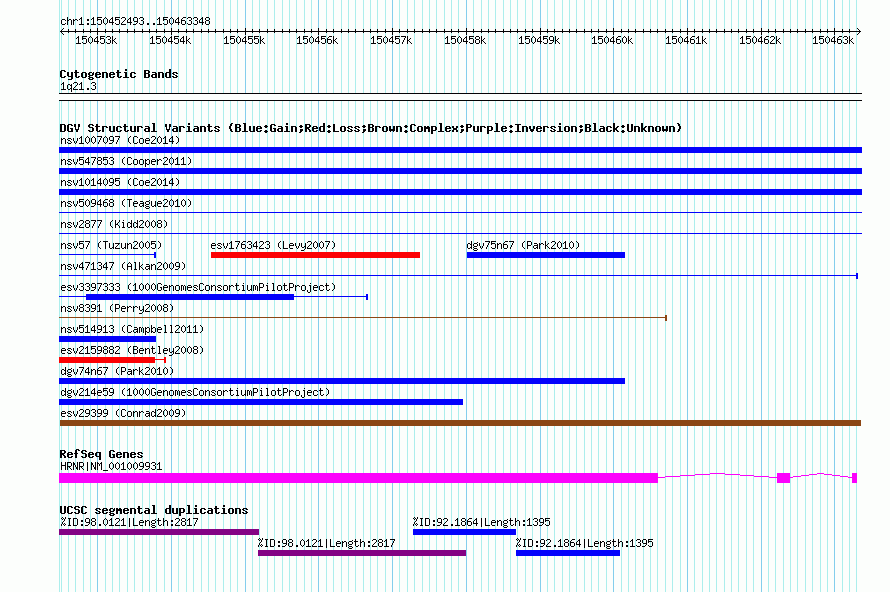Select the nsv547853 blue variant bar
Viewport: 890px width, 592px height.
click(x=460, y=171)
